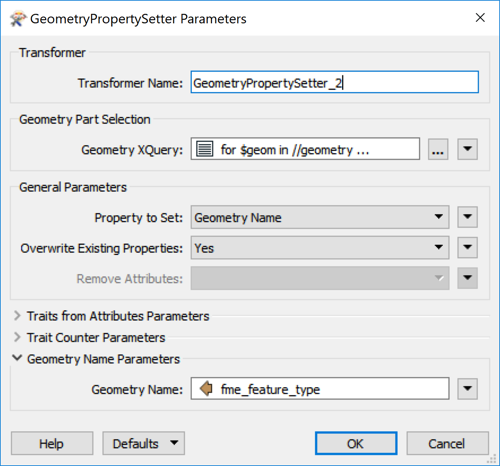
Task: Click the FME app icon in title bar
Action: [x=17, y=19]
